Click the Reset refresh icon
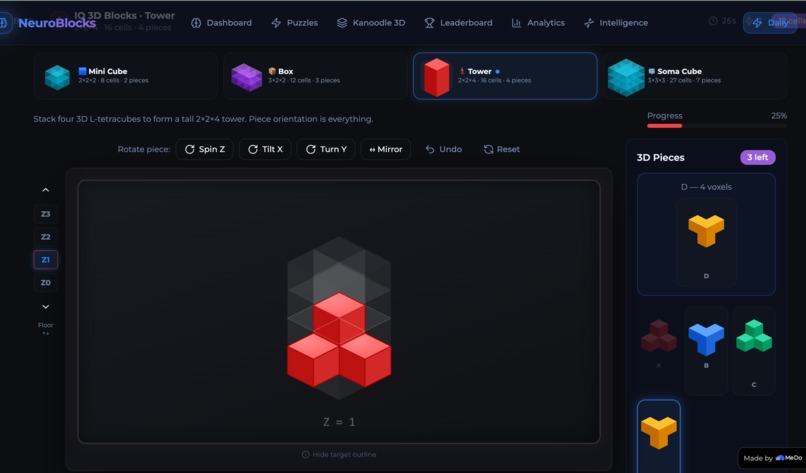This screenshot has width=806, height=473. pos(488,149)
